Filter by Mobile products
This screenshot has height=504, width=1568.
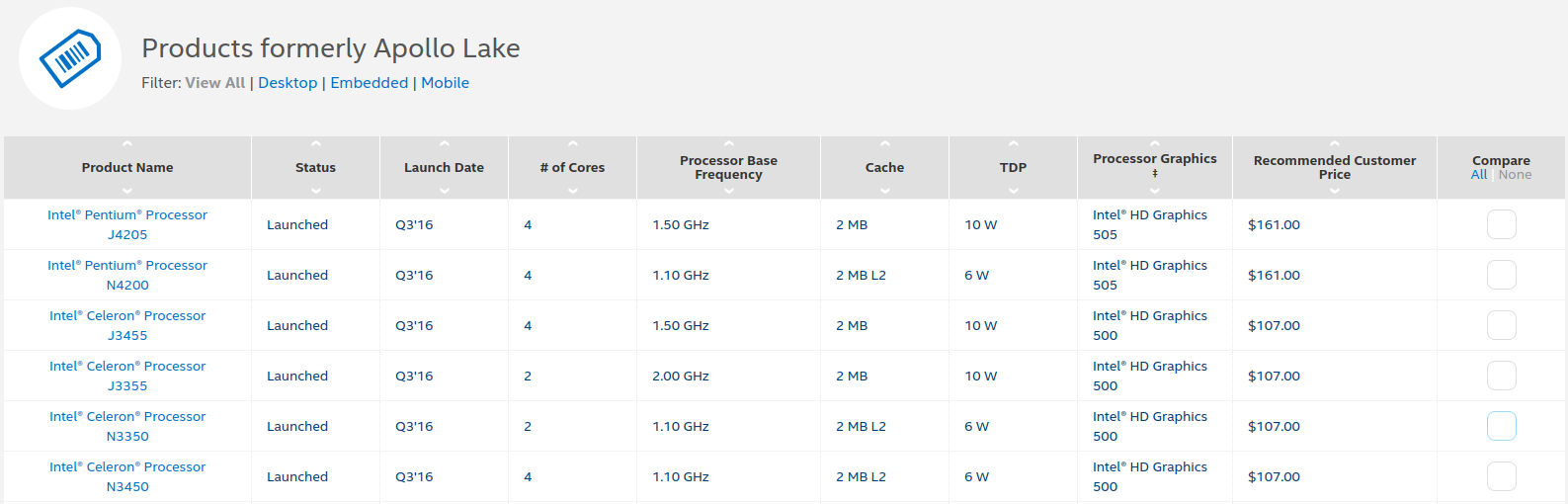tap(446, 83)
